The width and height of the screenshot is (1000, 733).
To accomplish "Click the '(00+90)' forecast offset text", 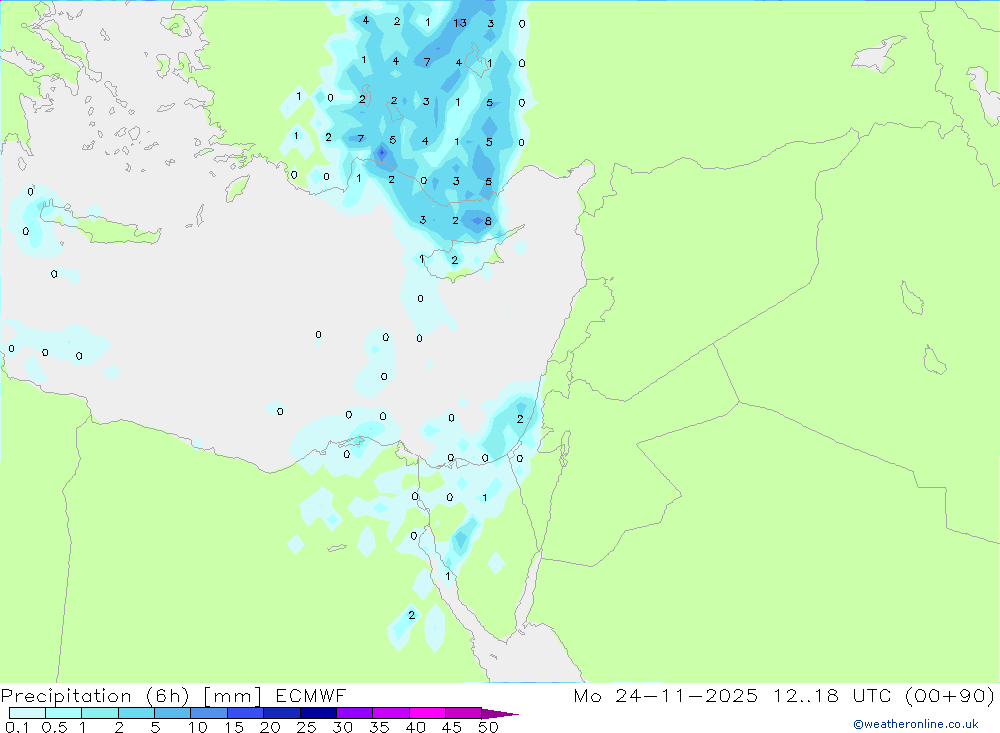I will coord(950,695).
